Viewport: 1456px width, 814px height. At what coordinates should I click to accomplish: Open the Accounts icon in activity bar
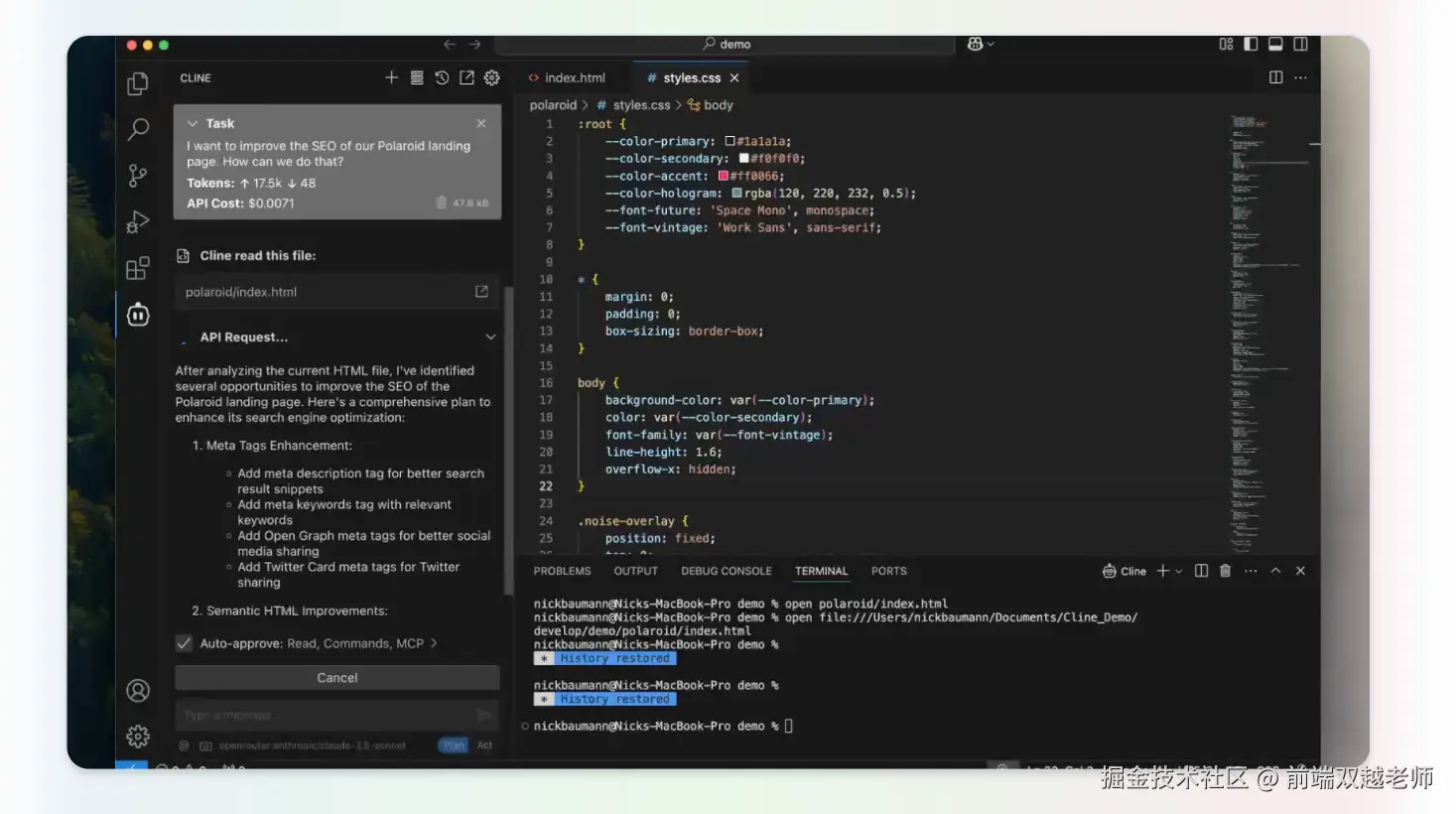(x=138, y=690)
